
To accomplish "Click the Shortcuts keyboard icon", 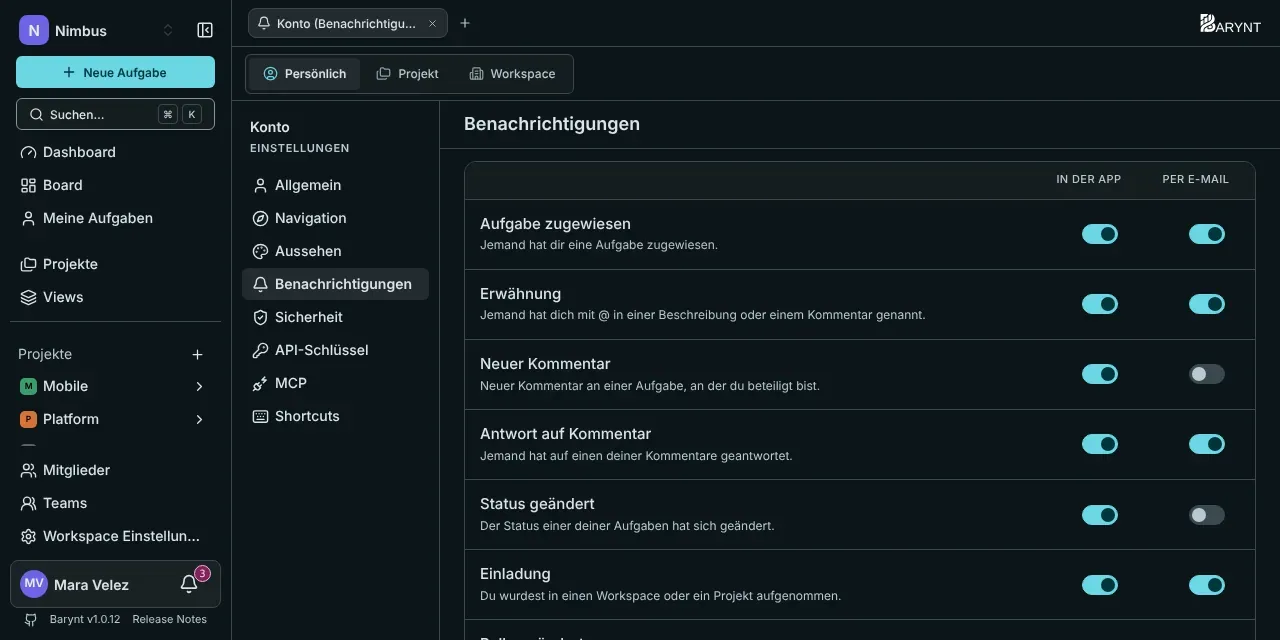I will click(260, 416).
